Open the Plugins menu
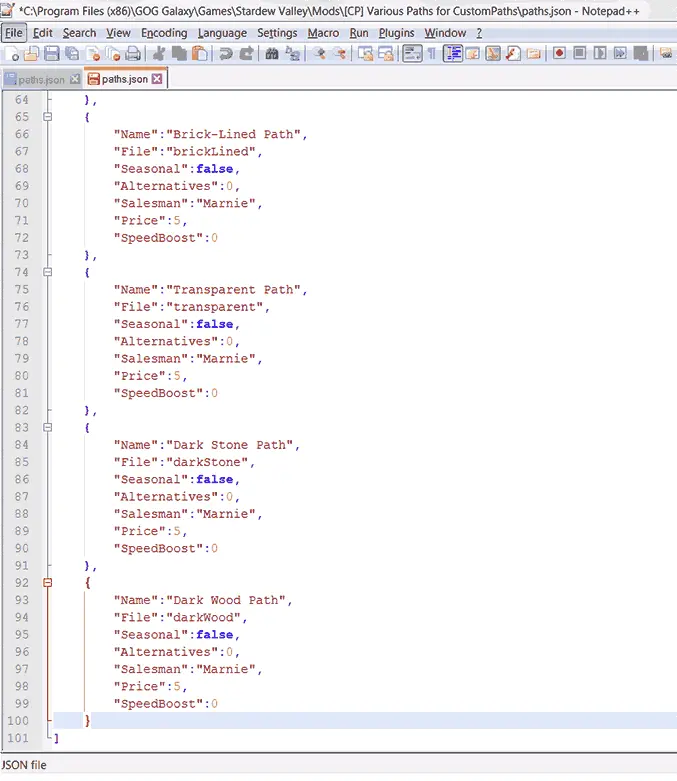Image resolution: width=677 pixels, height=781 pixels. tap(397, 33)
